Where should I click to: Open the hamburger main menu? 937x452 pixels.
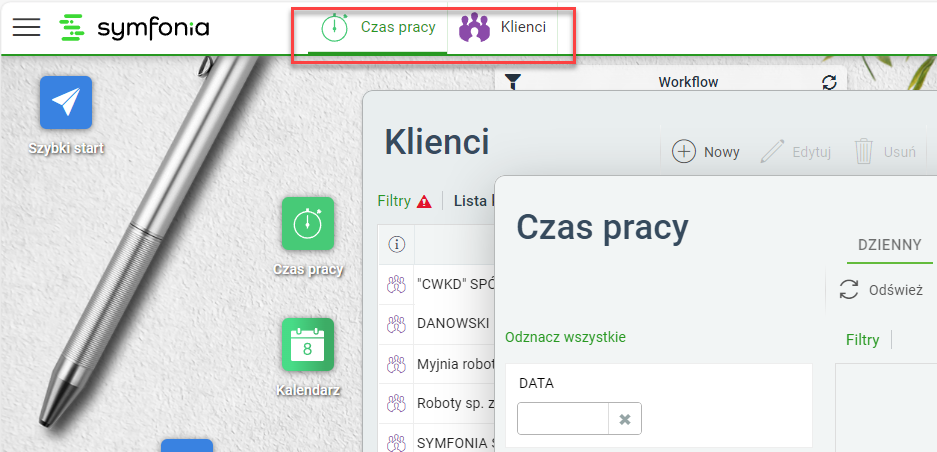click(26, 28)
